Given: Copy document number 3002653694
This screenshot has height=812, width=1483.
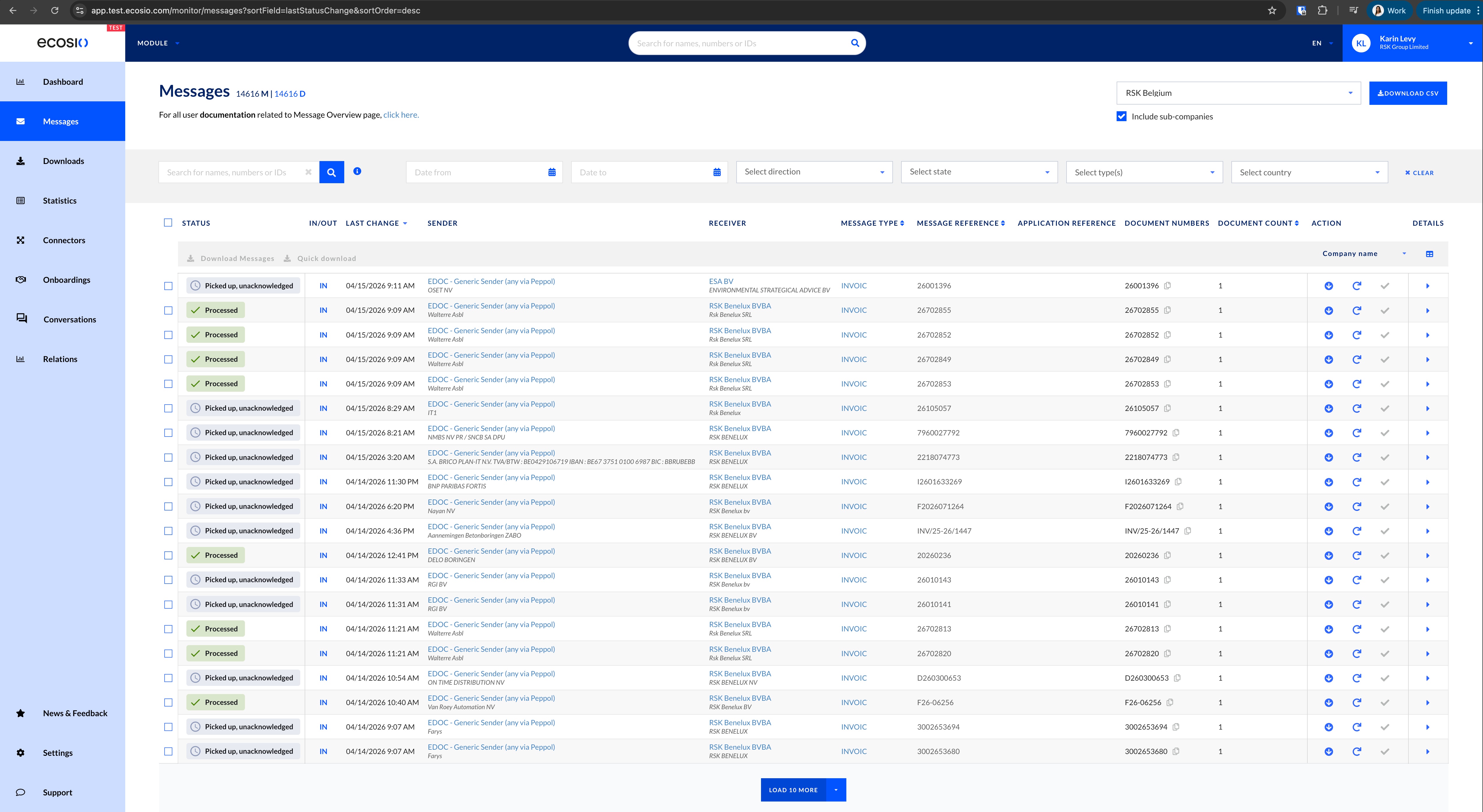Looking at the screenshot, I should pyautogui.click(x=1176, y=727).
